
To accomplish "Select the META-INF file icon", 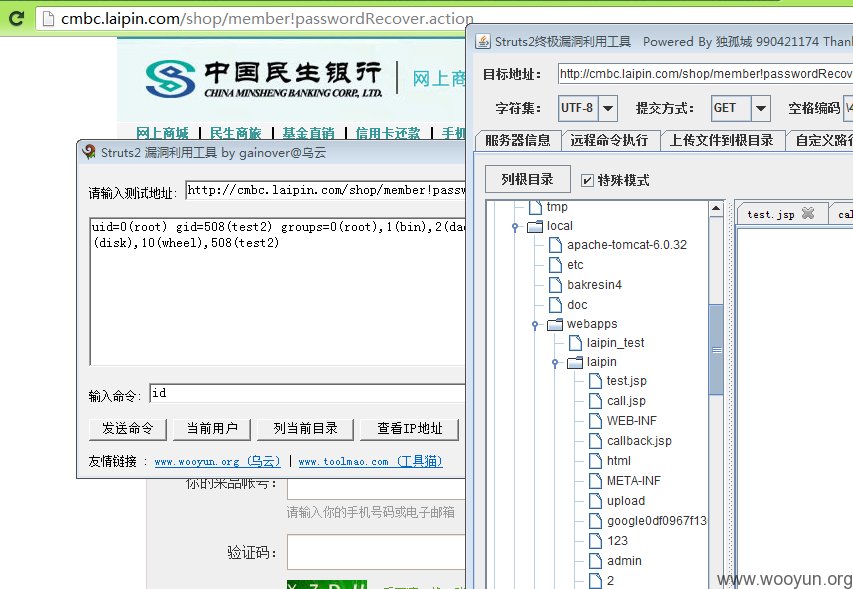I will 595,481.
